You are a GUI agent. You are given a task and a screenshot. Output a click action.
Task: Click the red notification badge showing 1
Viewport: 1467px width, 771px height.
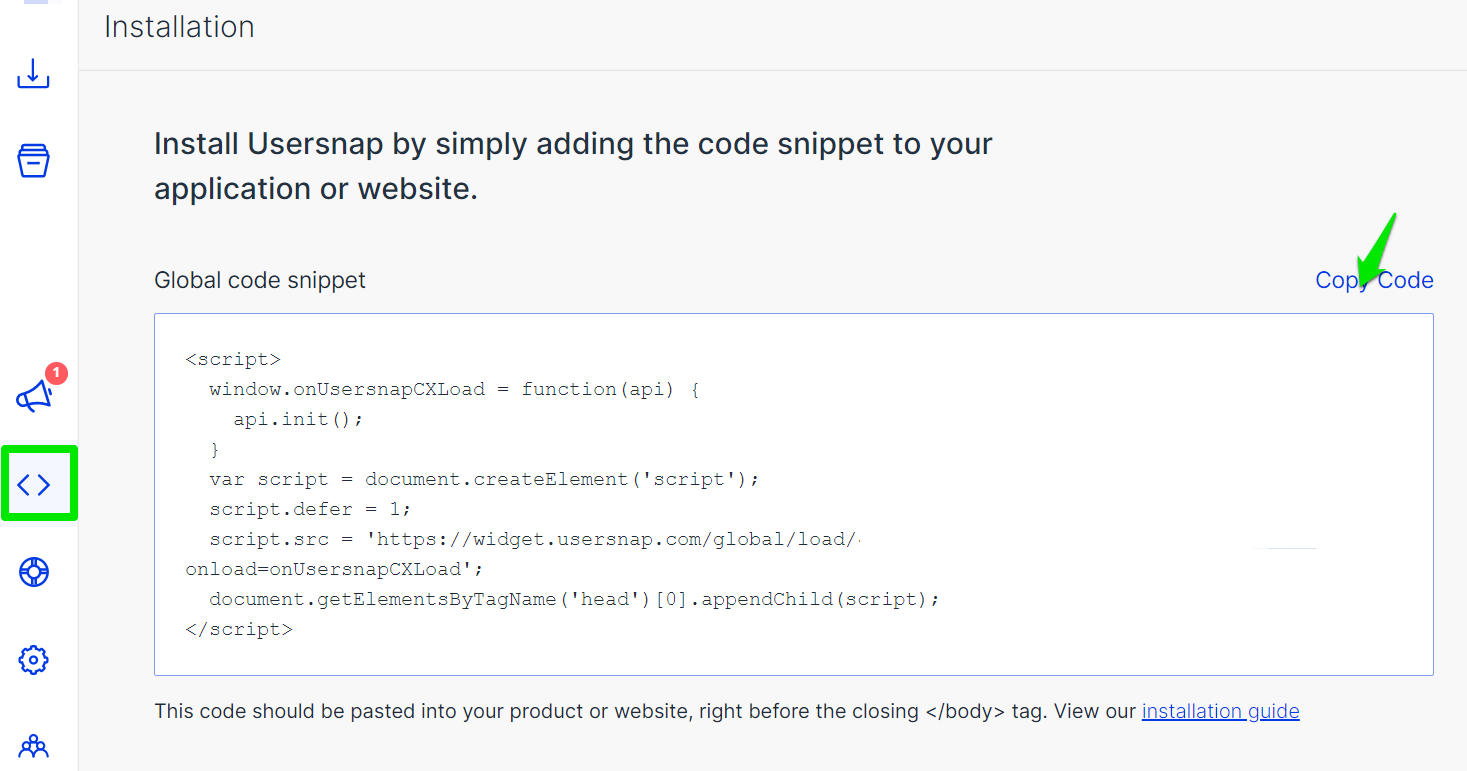[x=57, y=373]
